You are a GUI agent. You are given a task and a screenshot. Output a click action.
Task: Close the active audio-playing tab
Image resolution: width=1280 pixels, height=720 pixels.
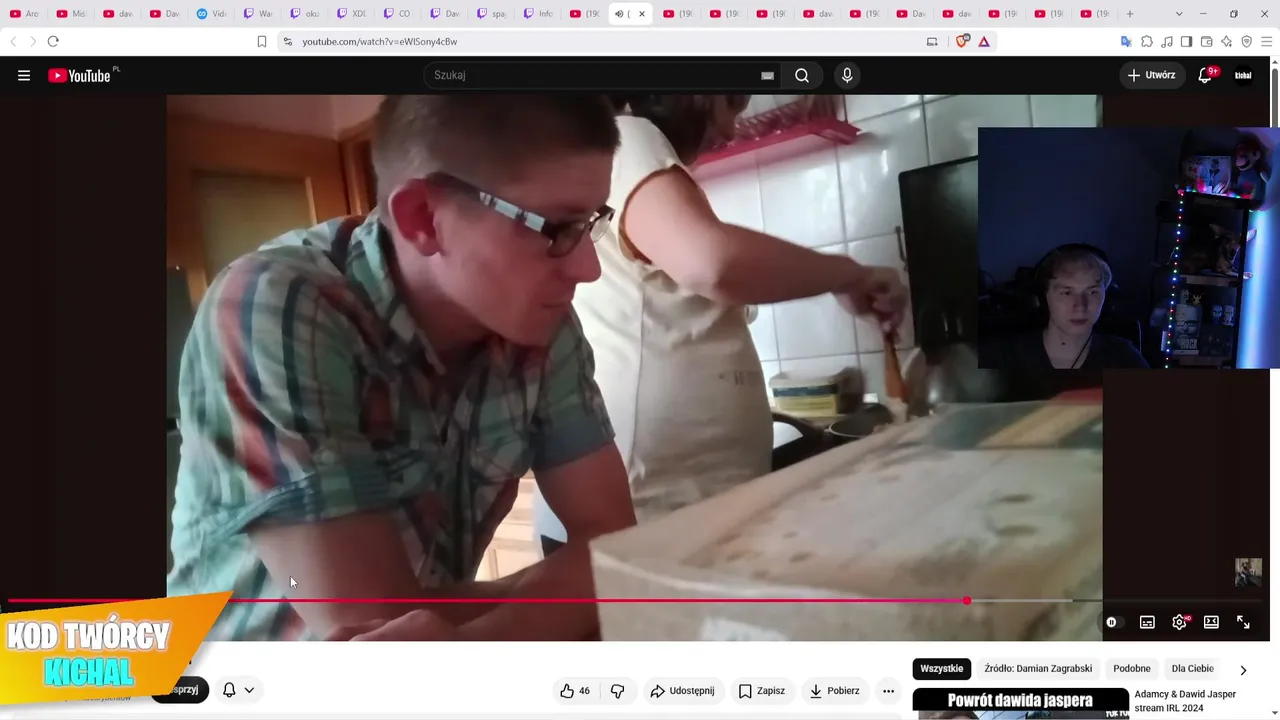[642, 14]
